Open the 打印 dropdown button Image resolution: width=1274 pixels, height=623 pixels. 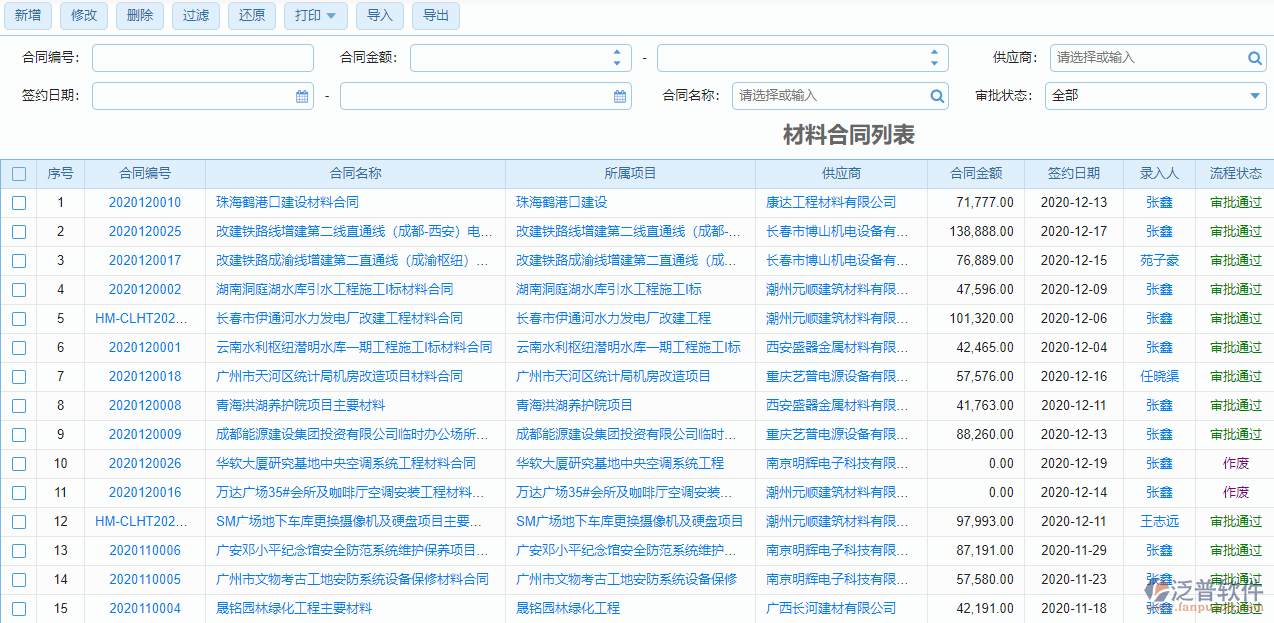point(316,16)
